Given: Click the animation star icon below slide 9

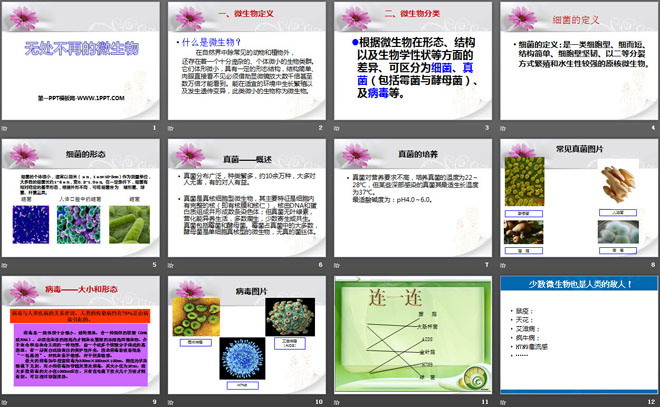Looking at the screenshot, I should 5,402.
